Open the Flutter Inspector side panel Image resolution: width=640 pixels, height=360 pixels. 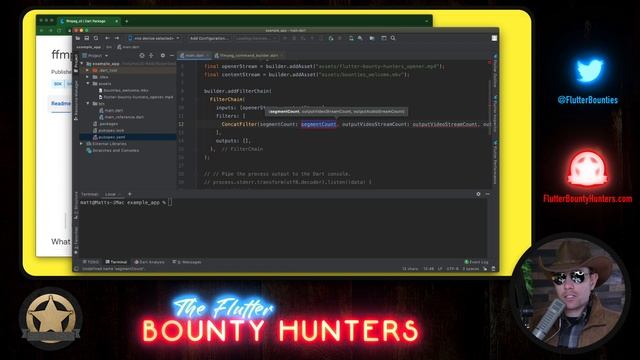point(495,114)
